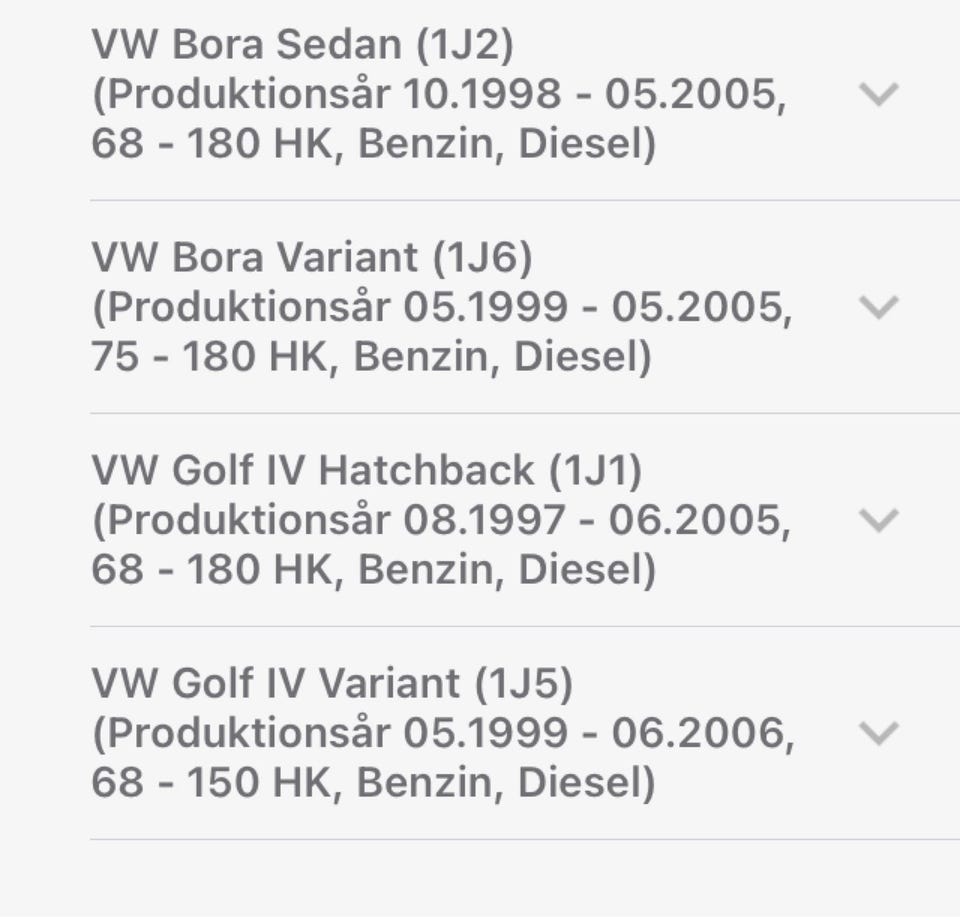This screenshot has width=960, height=917.
Task: Expand the VW Bora Variant chevron
Action: (879, 307)
